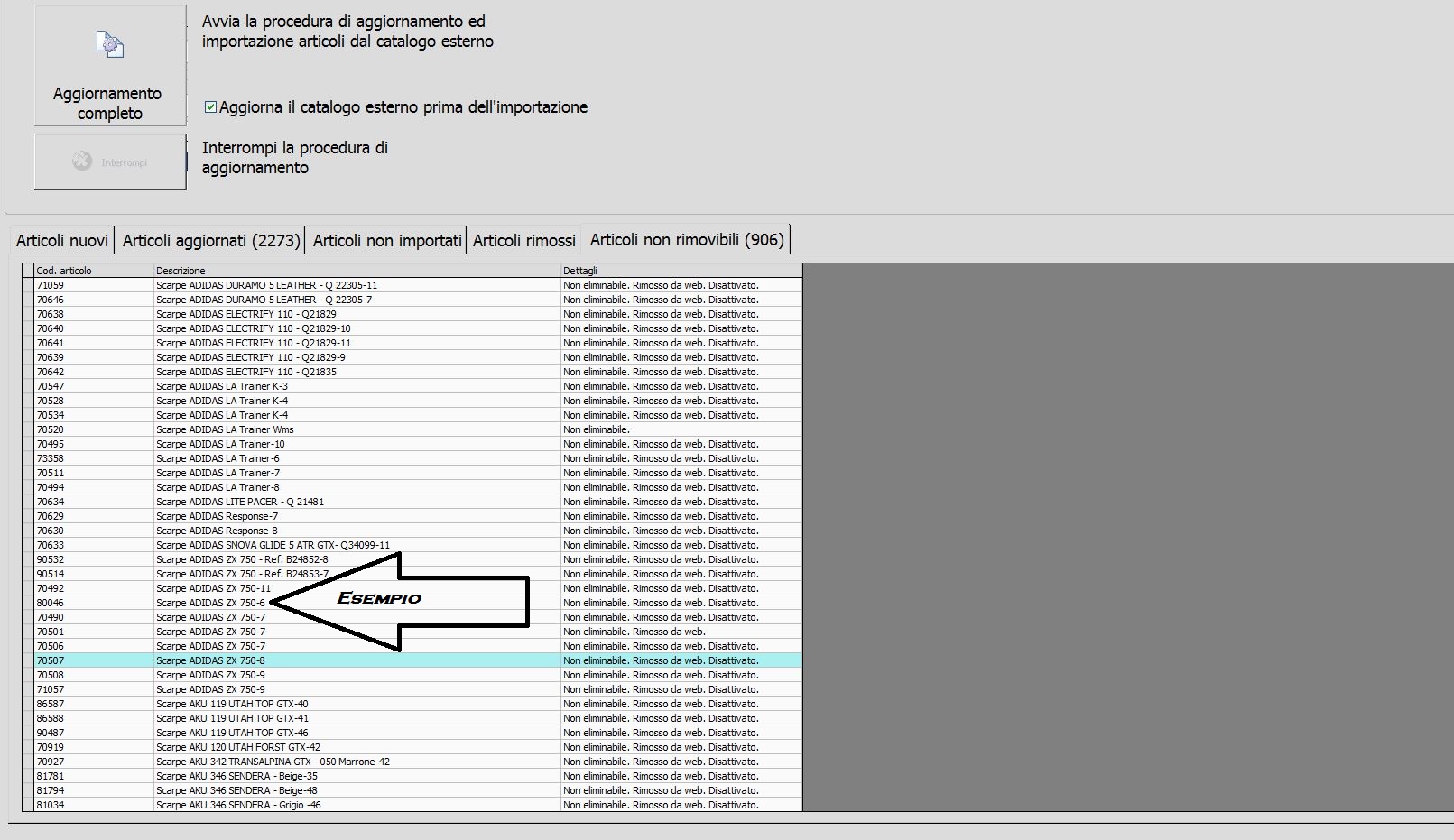Select Articoli non rimovibili (906) tab

click(687, 240)
